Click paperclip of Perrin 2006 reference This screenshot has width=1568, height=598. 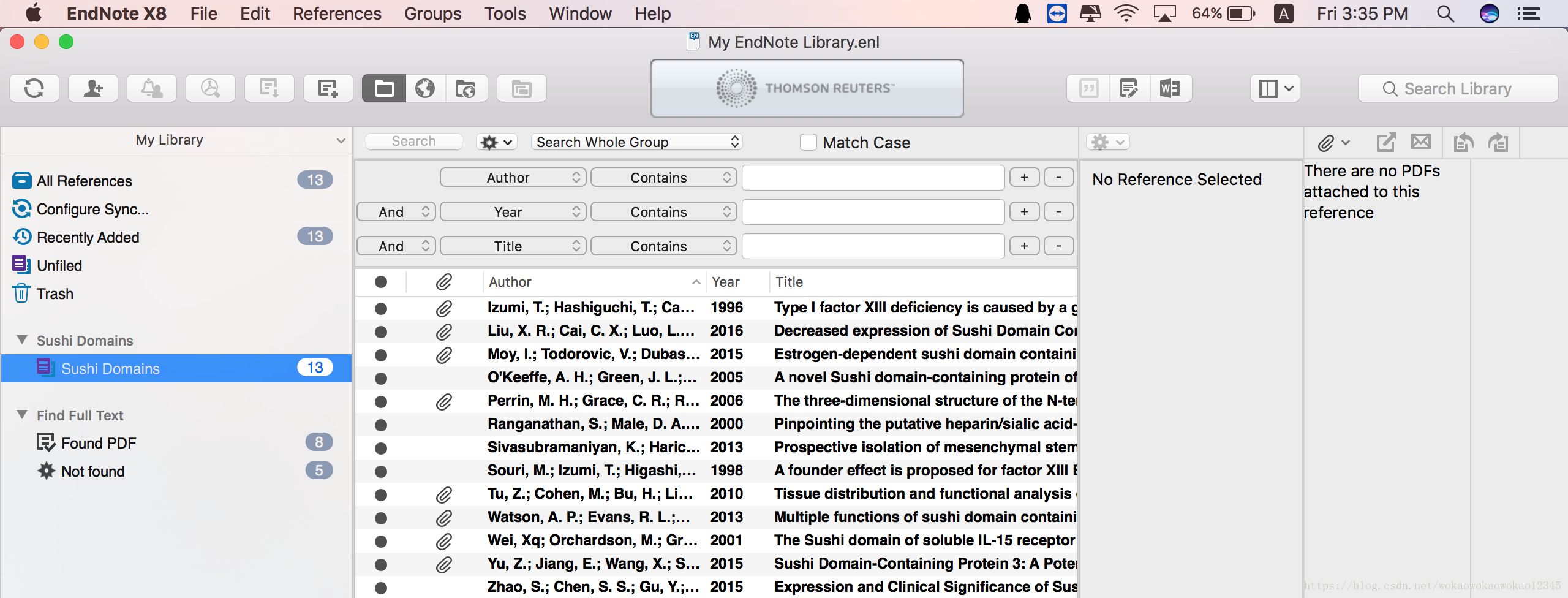coord(444,401)
